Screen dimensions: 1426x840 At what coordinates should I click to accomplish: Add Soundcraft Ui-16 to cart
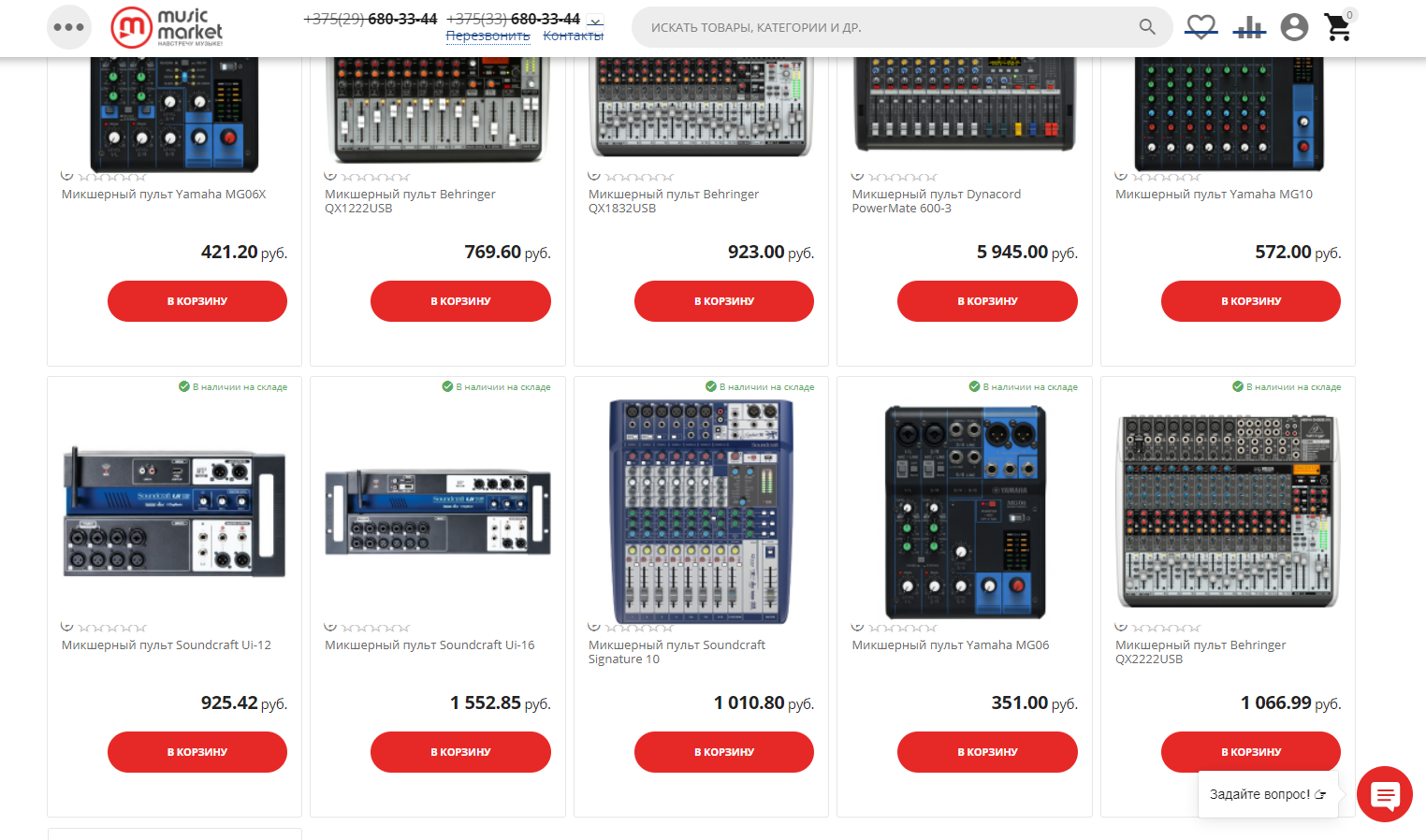(x=460, y=752)
